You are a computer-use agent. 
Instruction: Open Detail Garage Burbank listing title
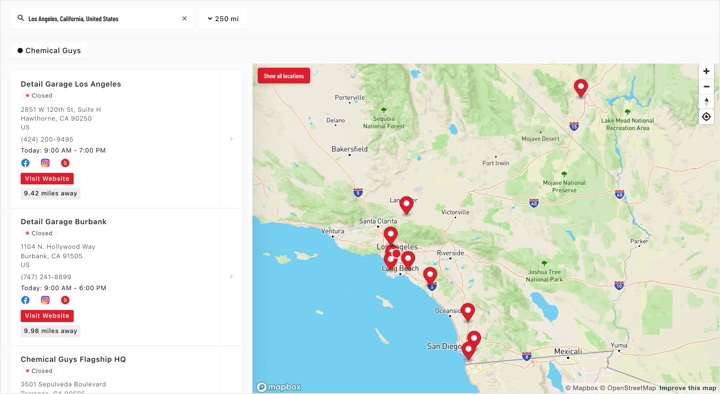(63, 221)
